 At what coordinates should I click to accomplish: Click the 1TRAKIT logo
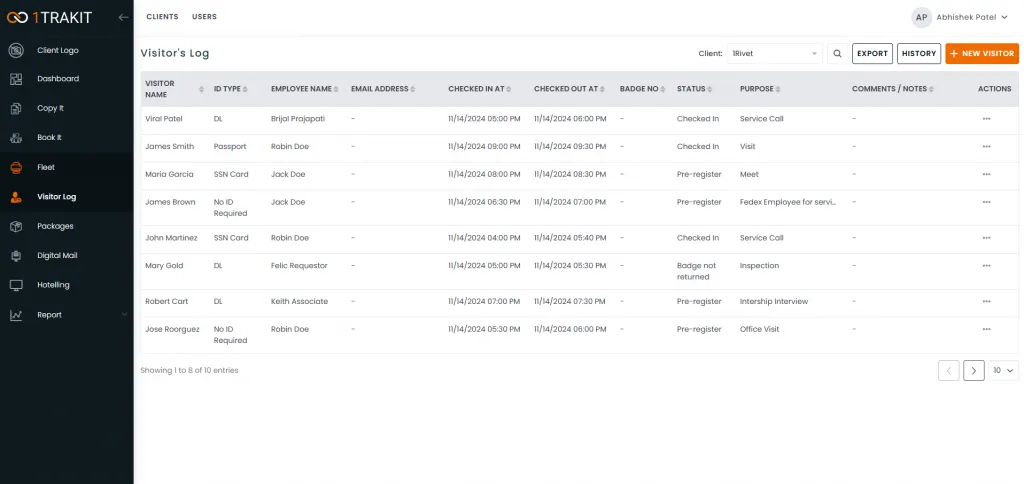pyautogui.click(x=50, y=18)
